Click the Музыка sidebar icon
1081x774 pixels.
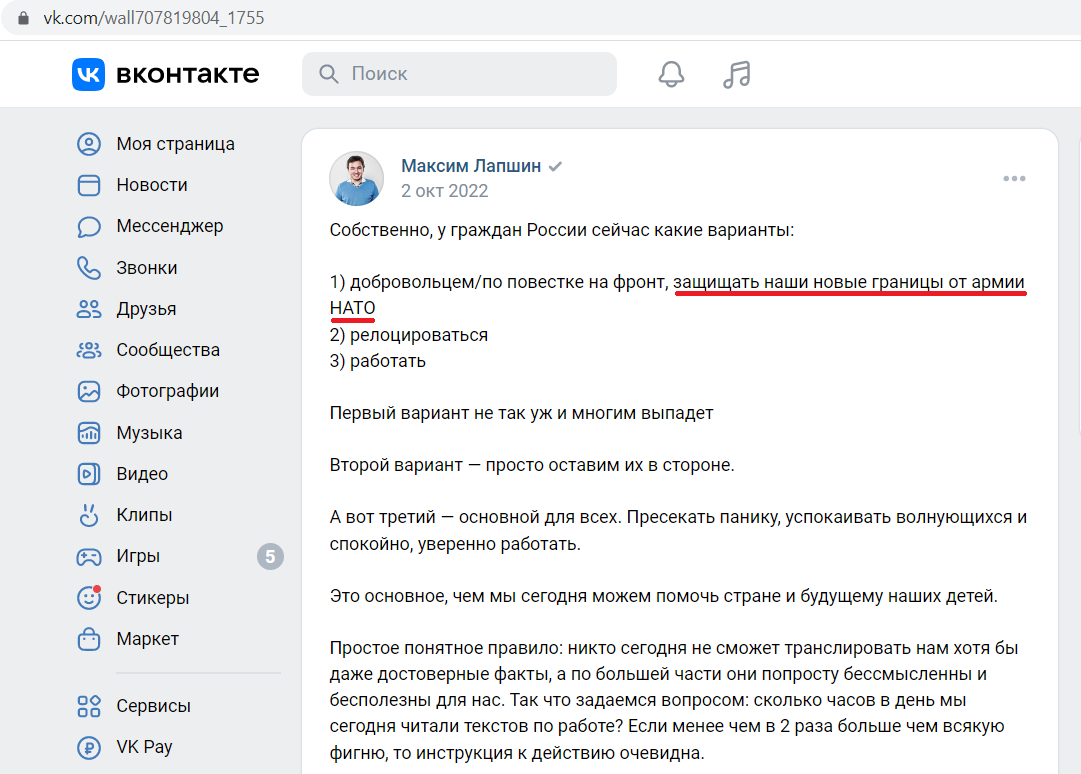click(89, 433)
